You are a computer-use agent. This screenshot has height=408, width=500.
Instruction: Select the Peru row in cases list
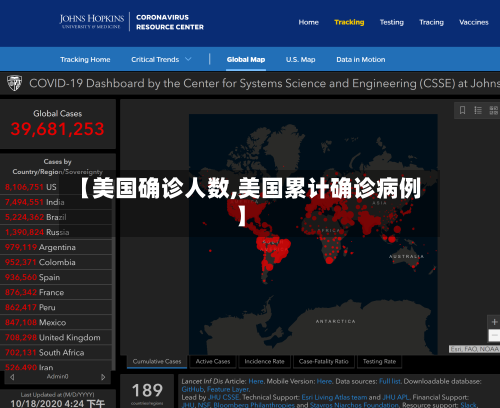click(x=56, y=307)
